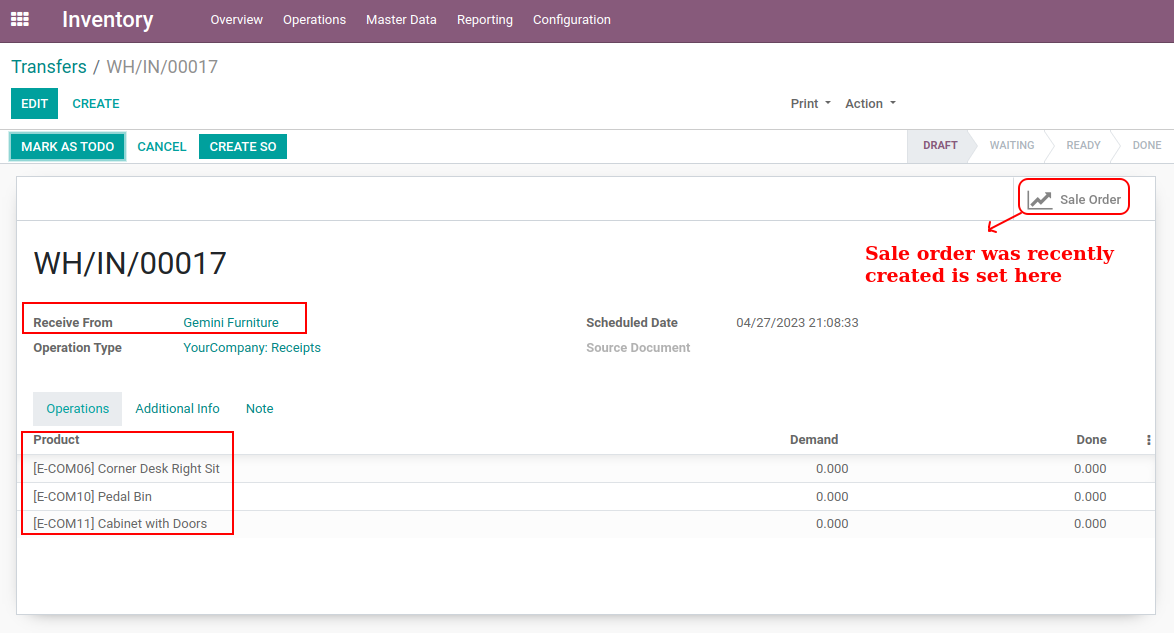Go to Inventory Overview
Viewport: 1174px width, 633px height.
click(236, 20)
